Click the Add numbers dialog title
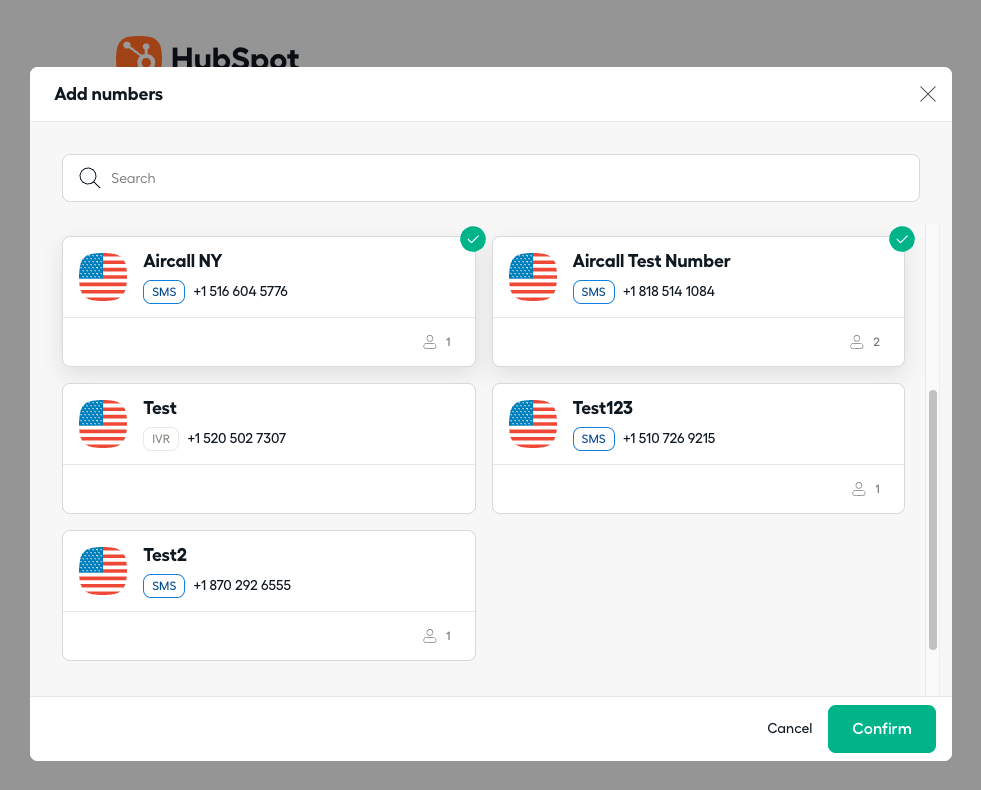 [109, 94]
